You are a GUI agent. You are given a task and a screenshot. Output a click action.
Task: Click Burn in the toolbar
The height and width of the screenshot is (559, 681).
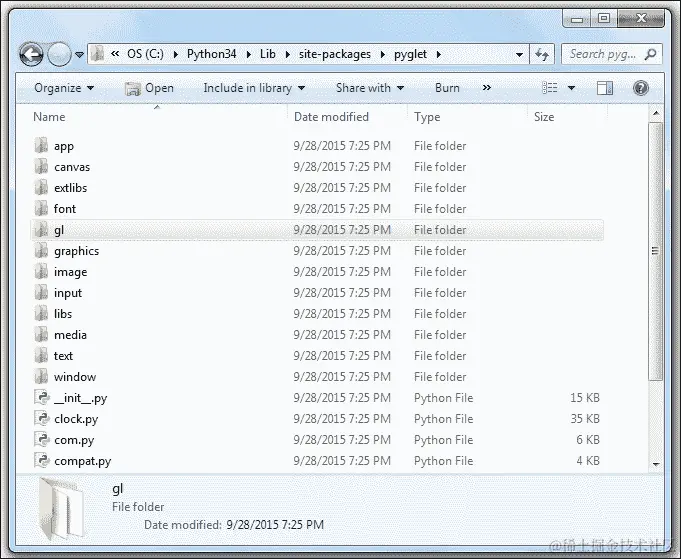point(447,88)
